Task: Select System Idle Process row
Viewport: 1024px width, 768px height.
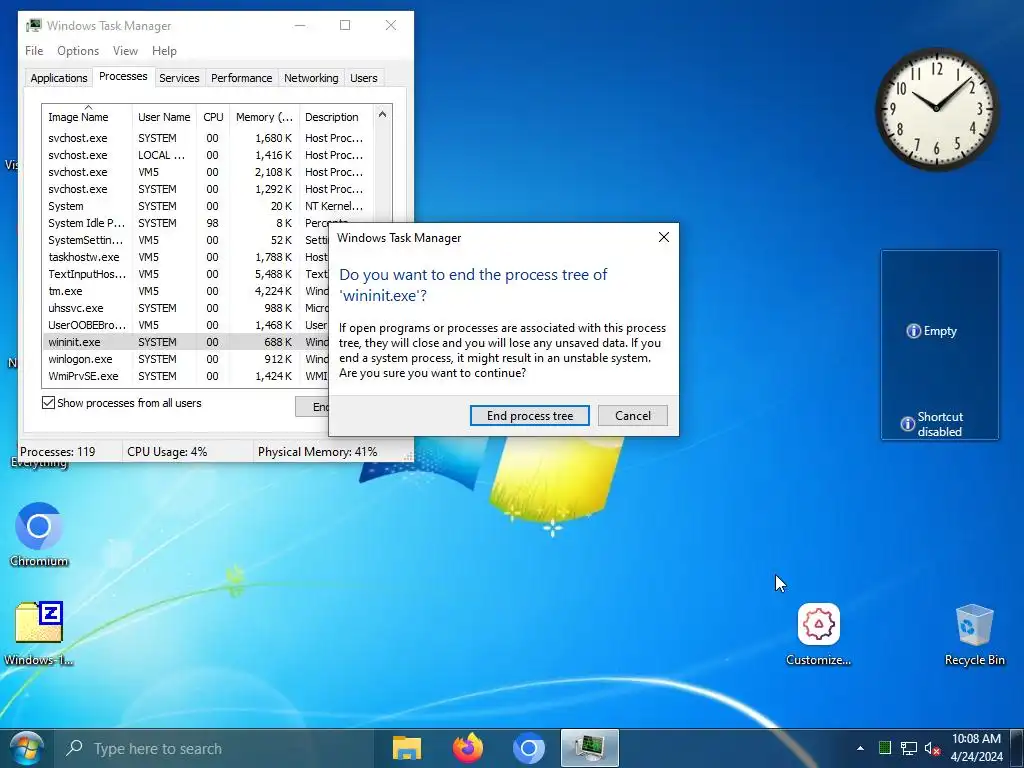Action: pos(208,223)
